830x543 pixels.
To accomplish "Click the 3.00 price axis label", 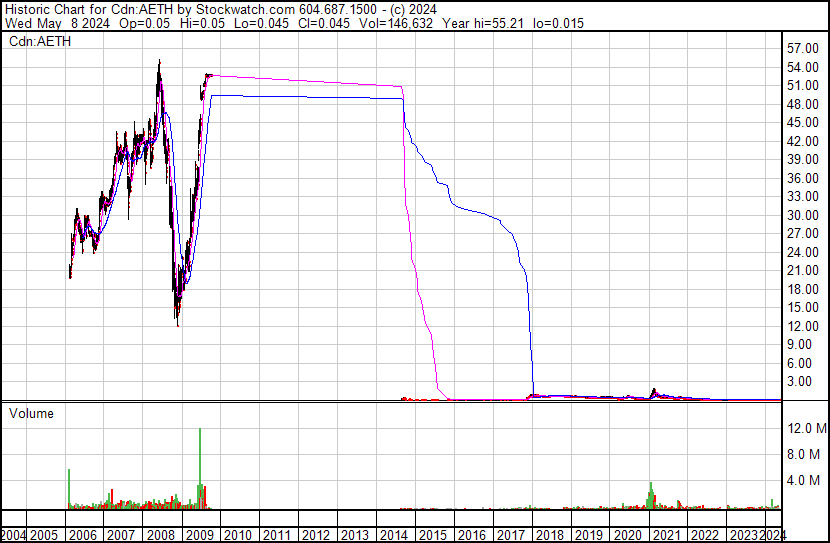I will point(806,381).
